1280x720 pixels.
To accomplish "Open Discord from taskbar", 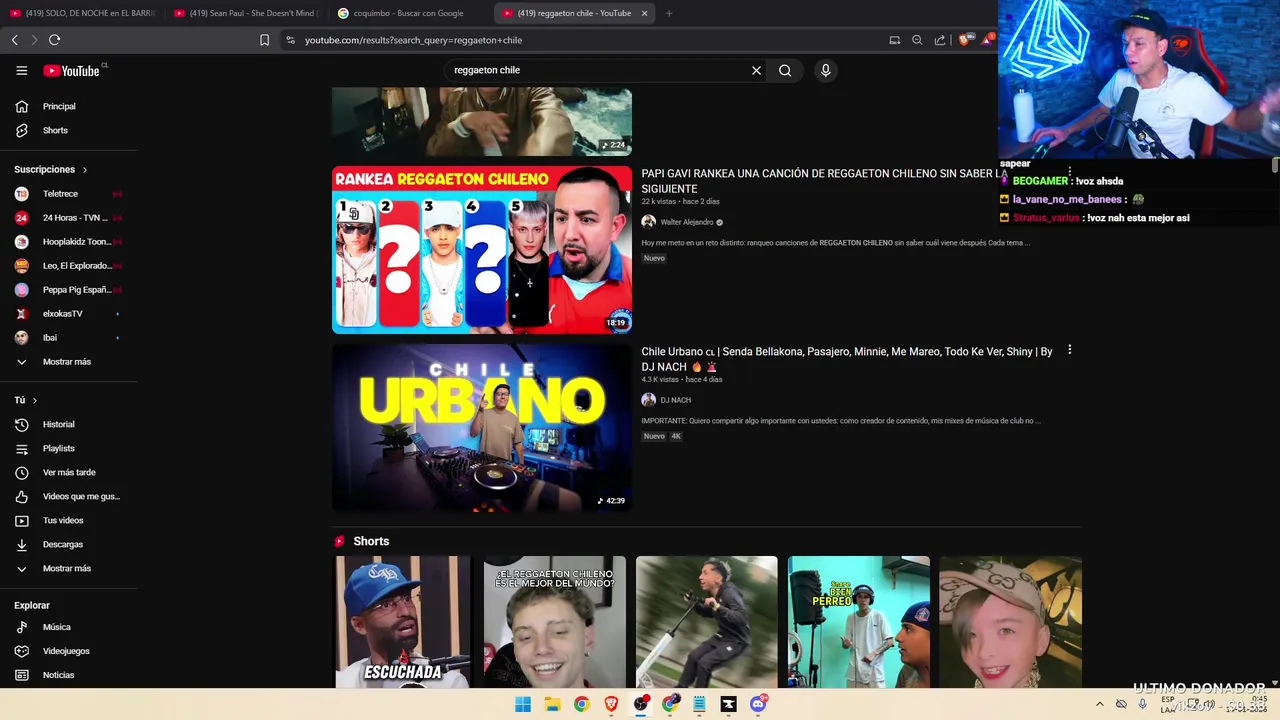I will tap(758, 704).
